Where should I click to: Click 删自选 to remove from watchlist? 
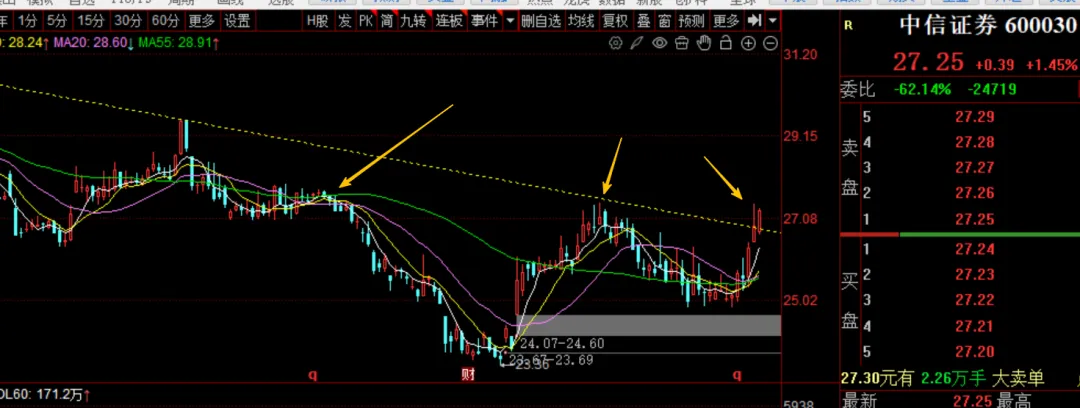(x=541, y=21)
